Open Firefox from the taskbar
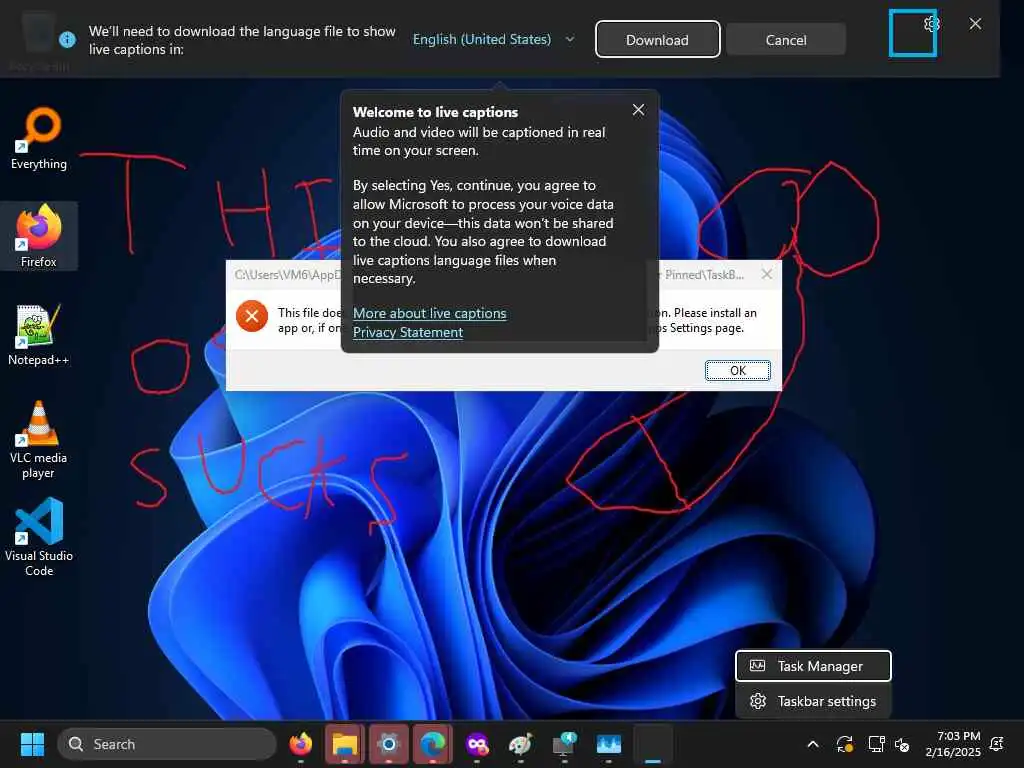1024x768 pixels. 300,744
